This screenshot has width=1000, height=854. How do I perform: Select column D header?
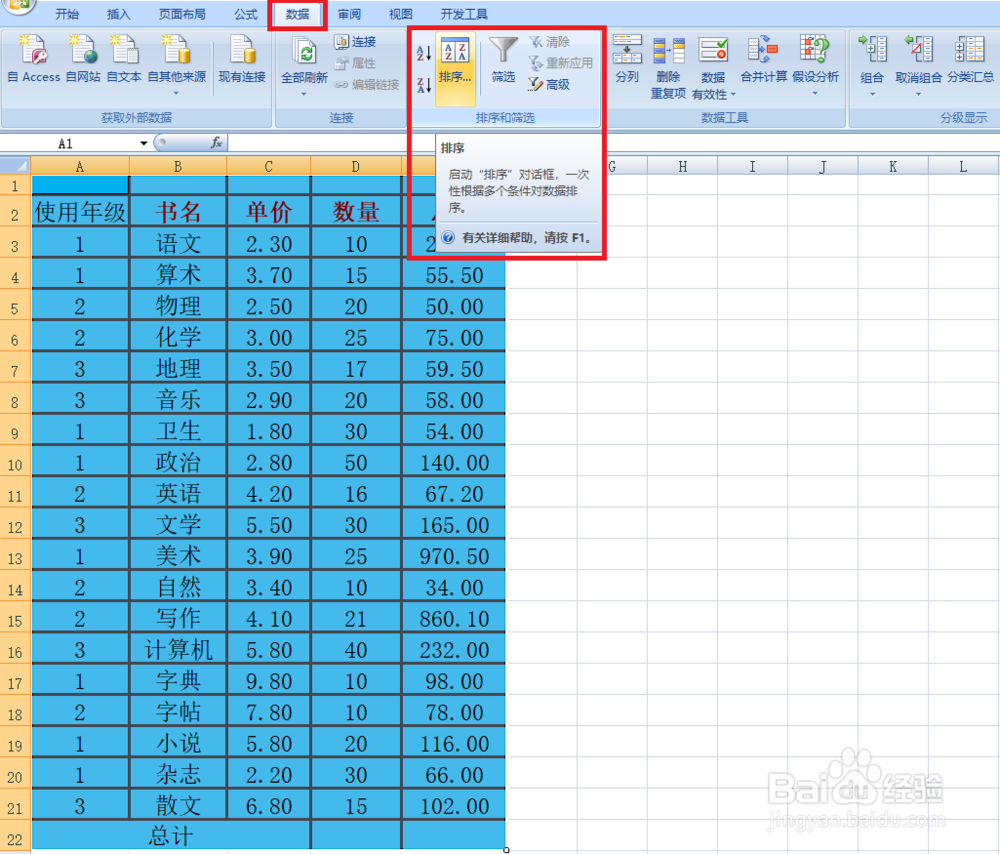click(x=355, y=166)
